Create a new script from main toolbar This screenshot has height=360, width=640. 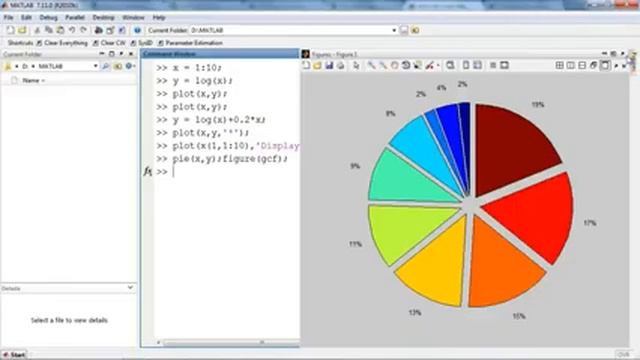[x=10, y=30]
